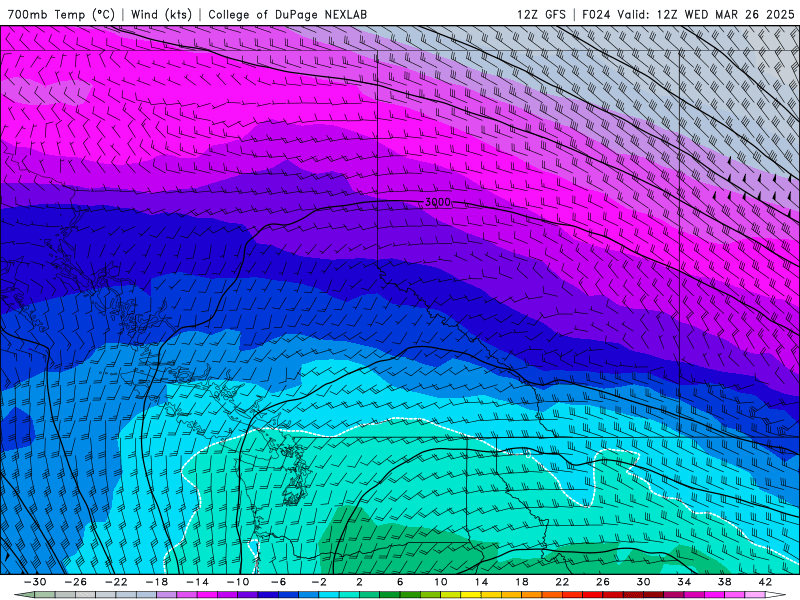
Task: Click the '-2' value on the color scale
Action: pyautogui.click(x=319, y=582)
